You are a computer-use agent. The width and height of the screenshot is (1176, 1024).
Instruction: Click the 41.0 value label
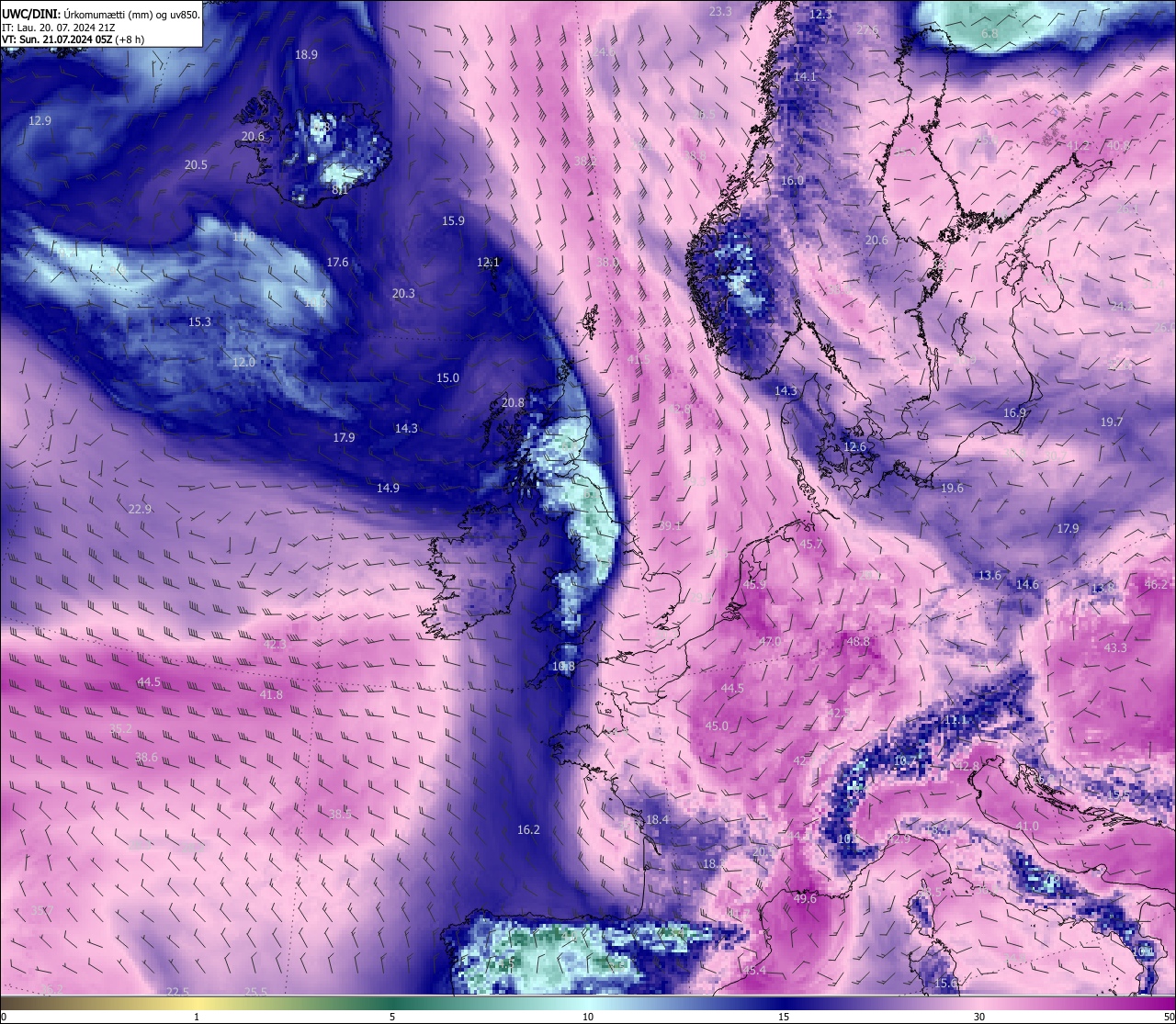tap(1027, 826)
